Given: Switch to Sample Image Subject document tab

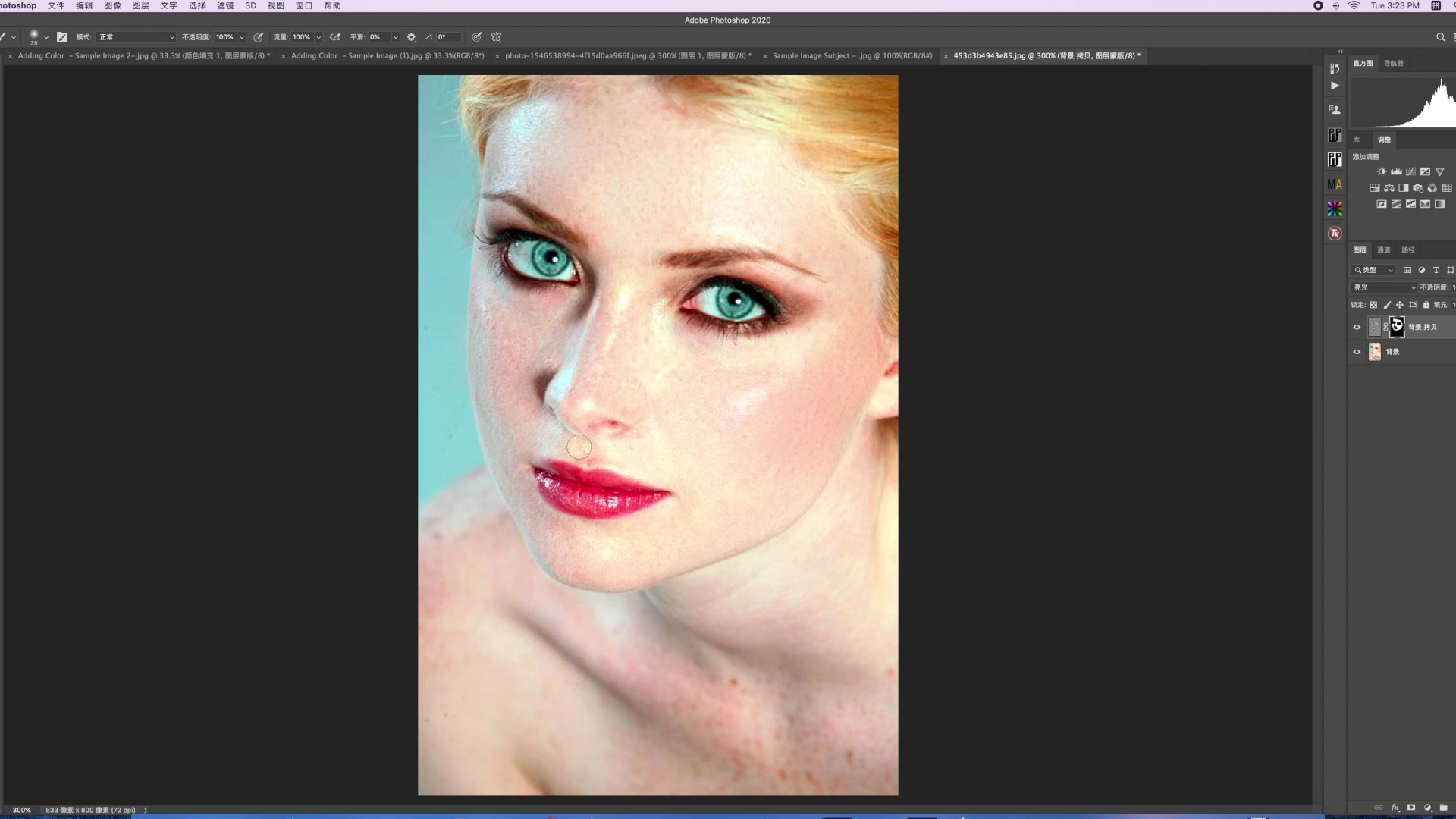Looking at the screenshot, I should (852, 56).
